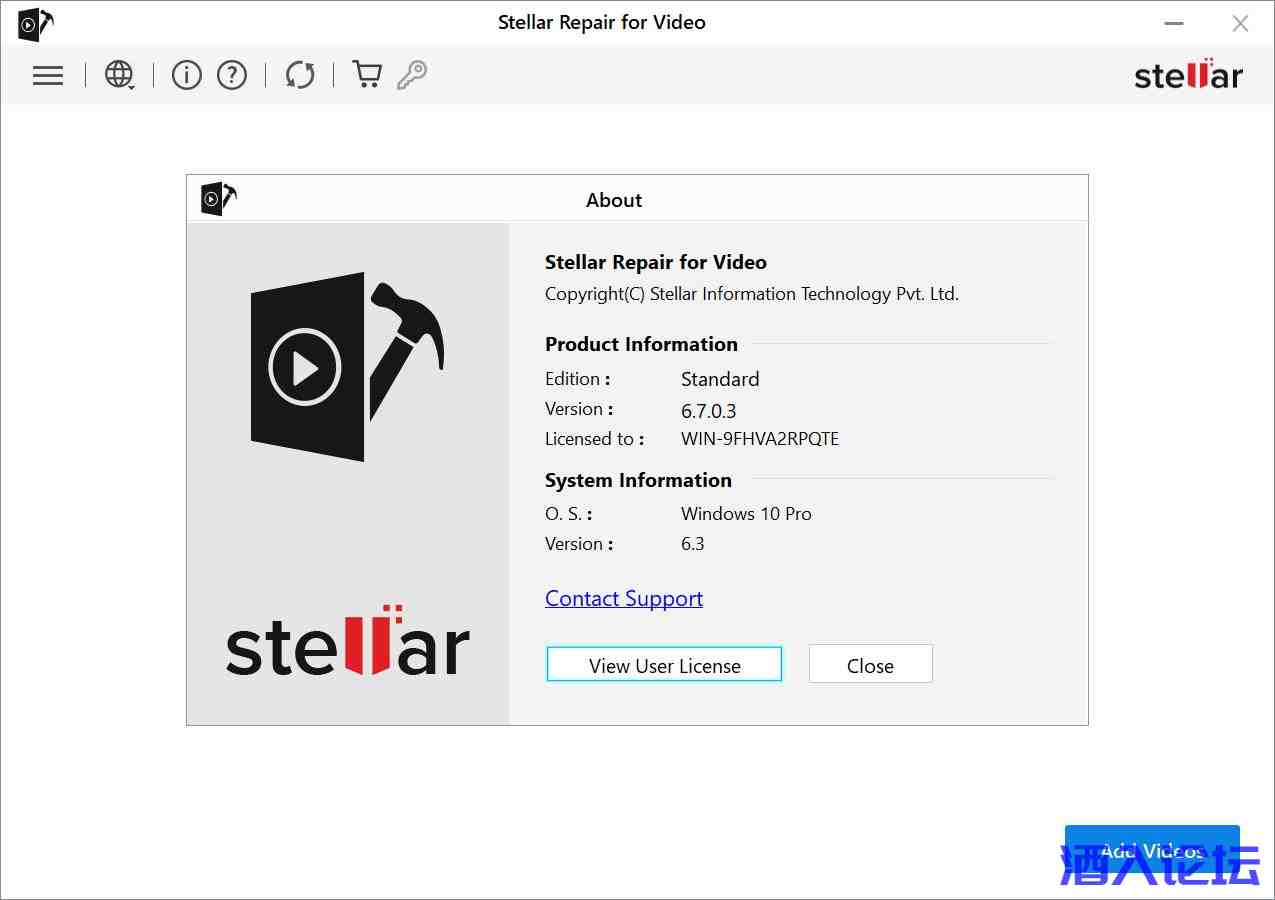Screen dimensions: 1275x900
Task: Click the Product Information heading
Action: [641, 344]
